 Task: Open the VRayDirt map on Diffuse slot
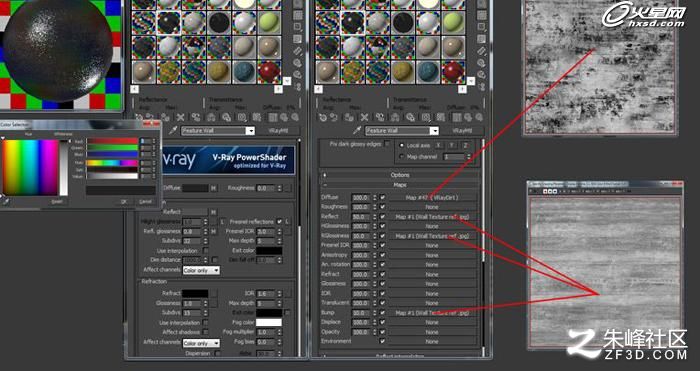[432, 197]
